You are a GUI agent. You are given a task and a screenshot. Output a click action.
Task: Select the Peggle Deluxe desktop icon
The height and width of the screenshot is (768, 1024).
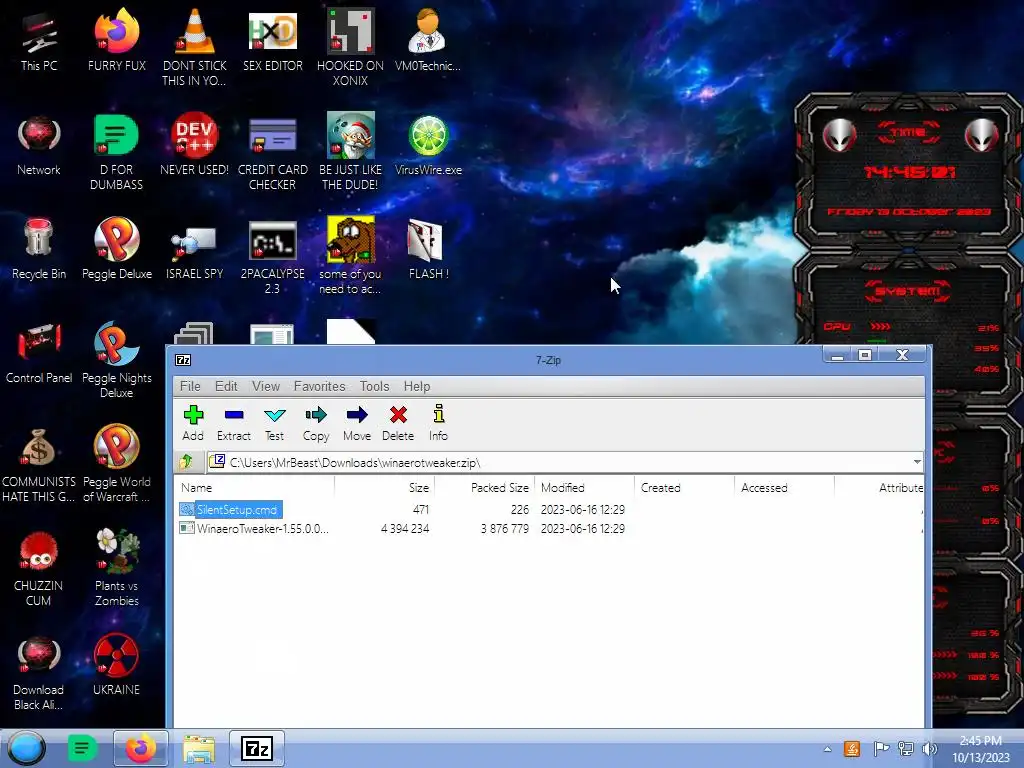point(116,249)
